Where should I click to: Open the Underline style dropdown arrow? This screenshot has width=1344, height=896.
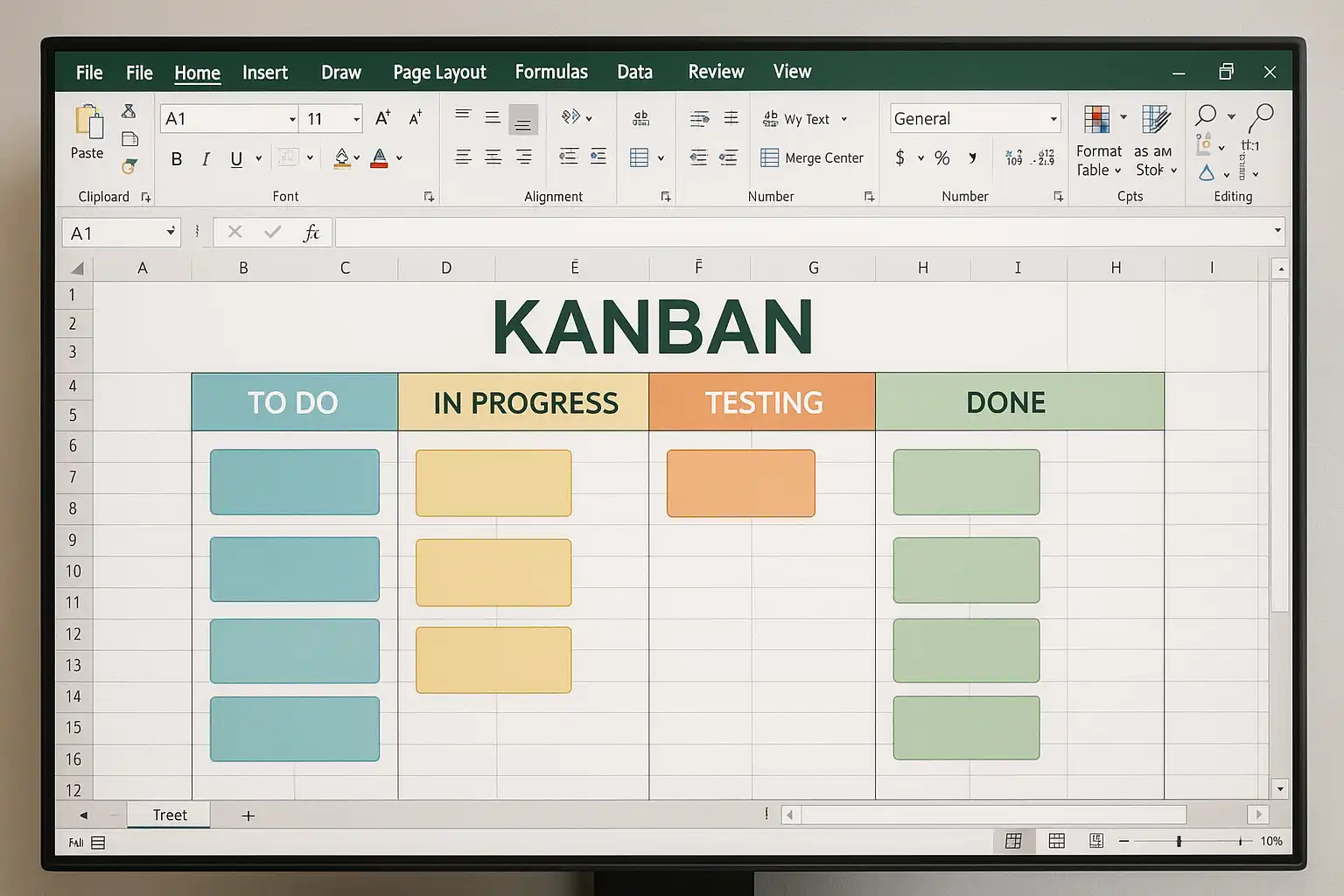click(258, 158)
